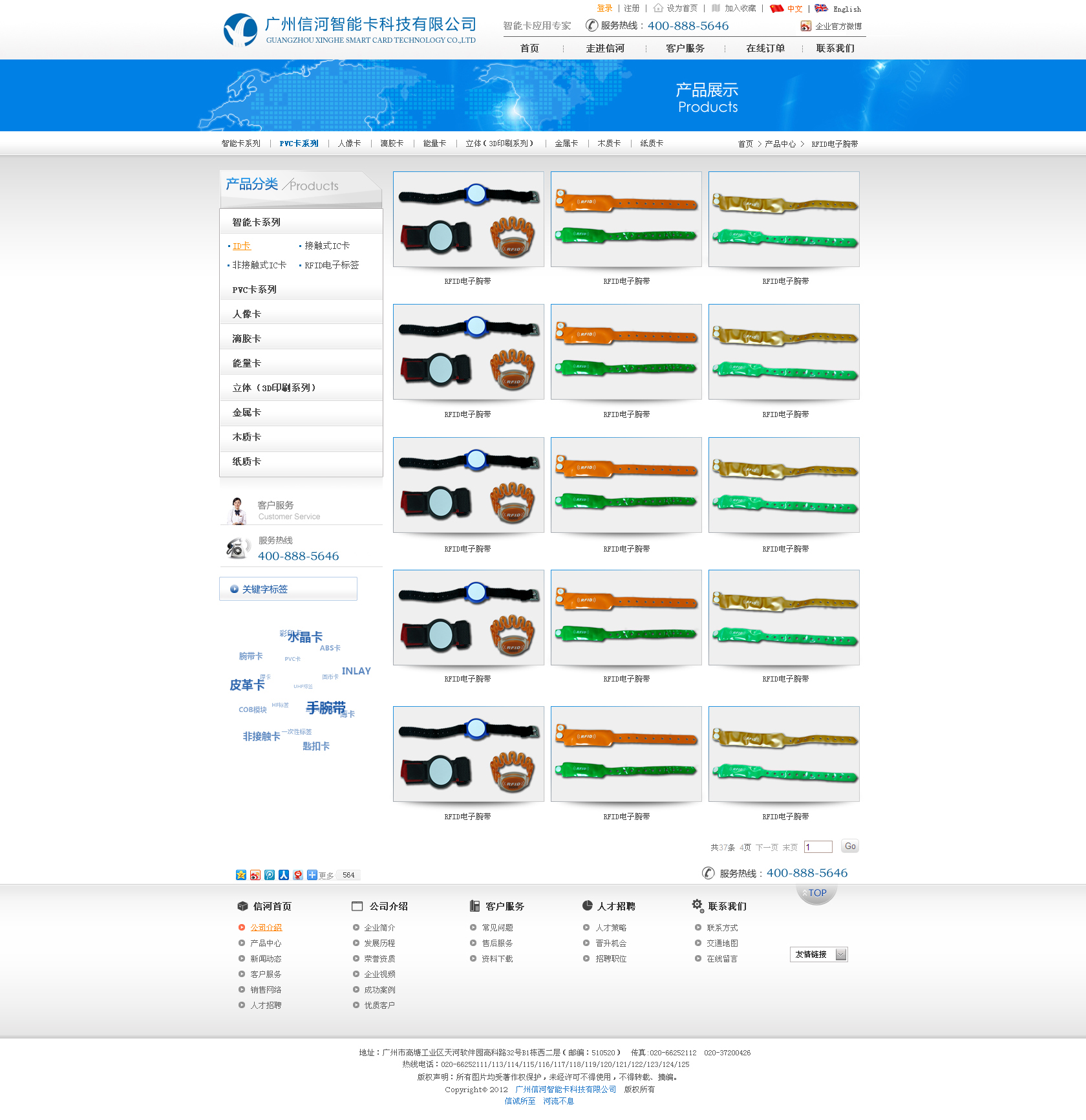This screenshot has width=1086, height=1120.
Task: Open the 友情链接 dropdown
Action: click(x=818, y=954)
